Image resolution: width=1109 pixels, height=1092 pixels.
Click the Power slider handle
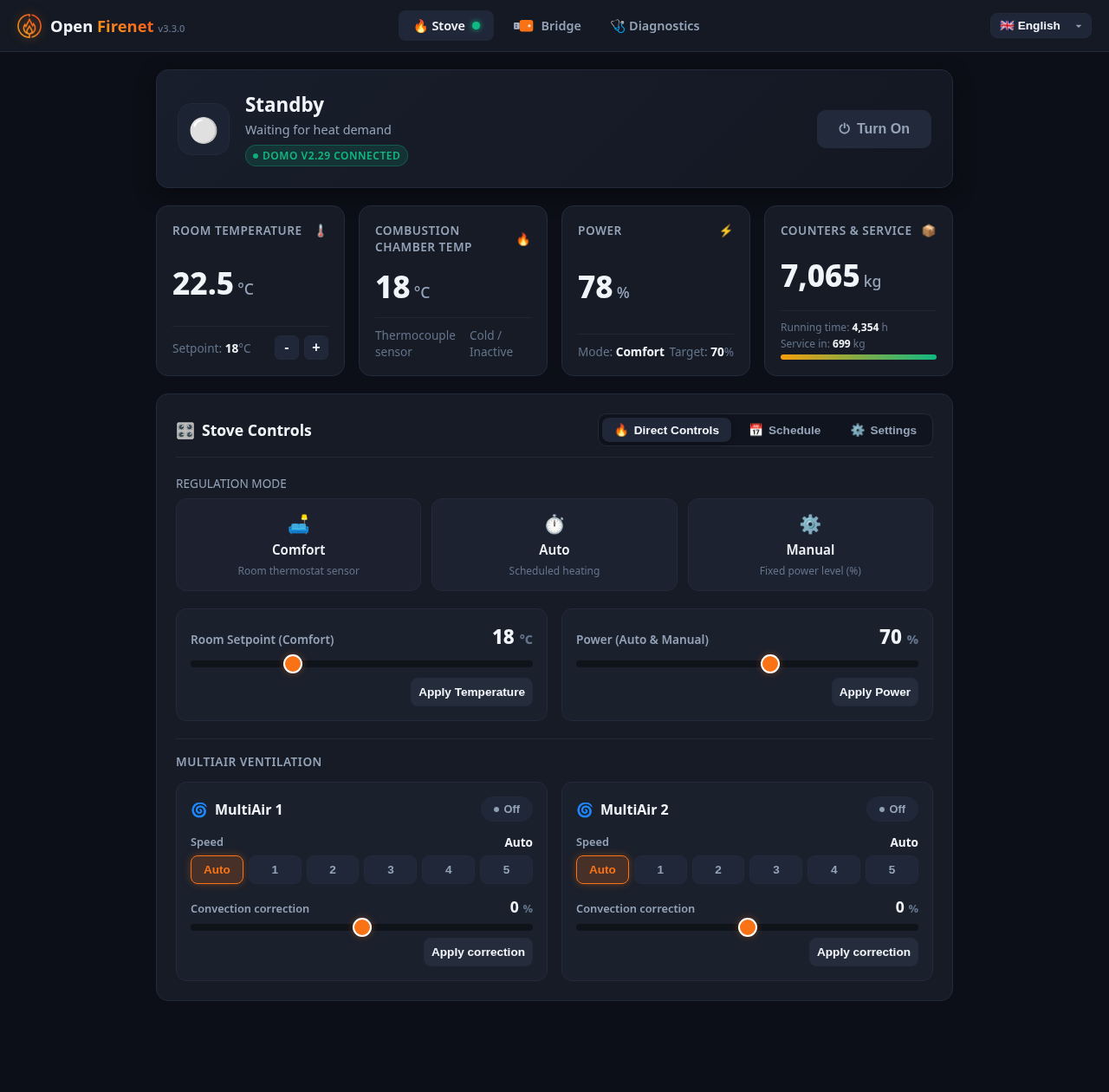click(x=770, y=664)
